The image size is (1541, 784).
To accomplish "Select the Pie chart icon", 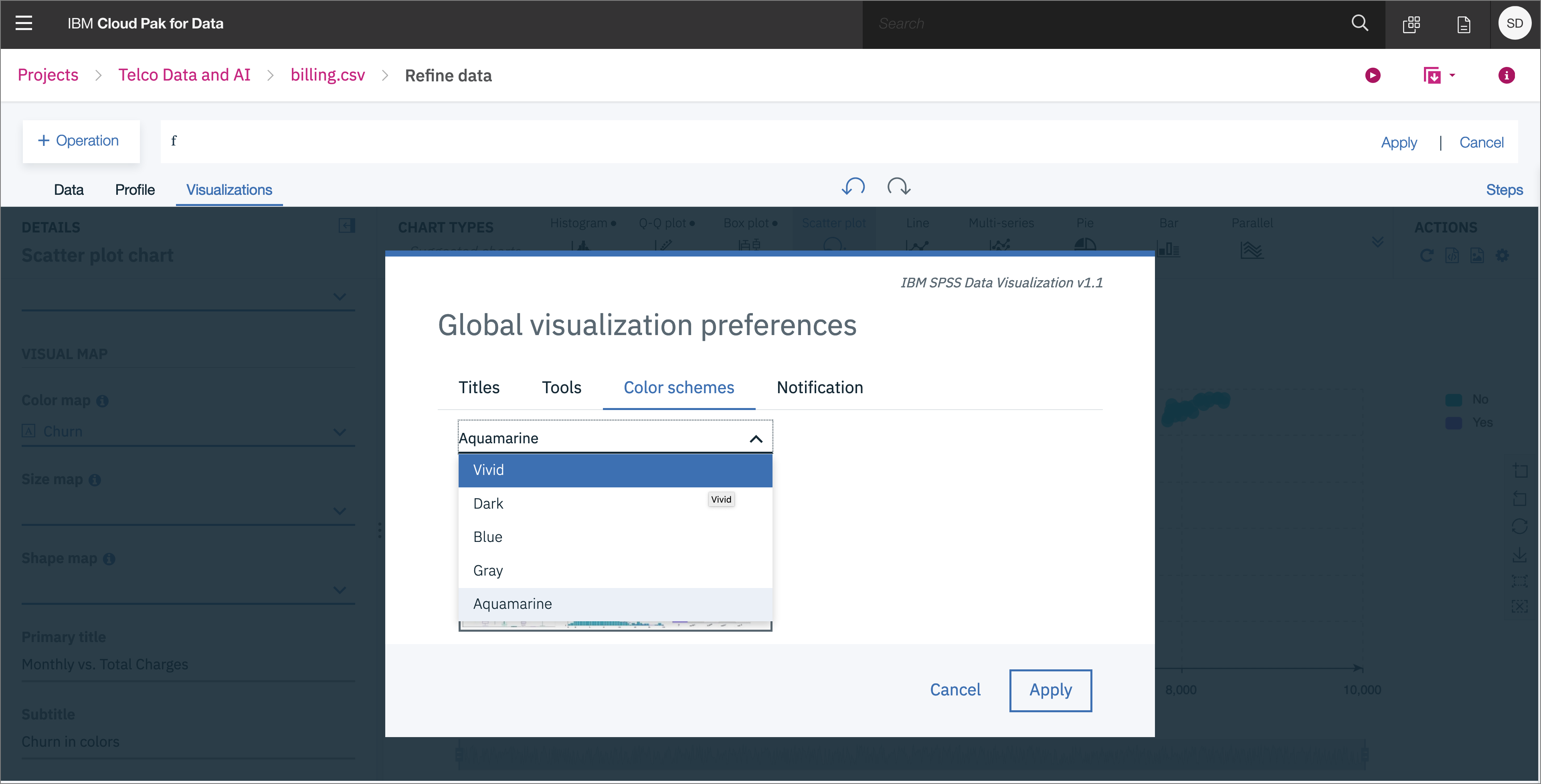I will tap(1084, 244).
